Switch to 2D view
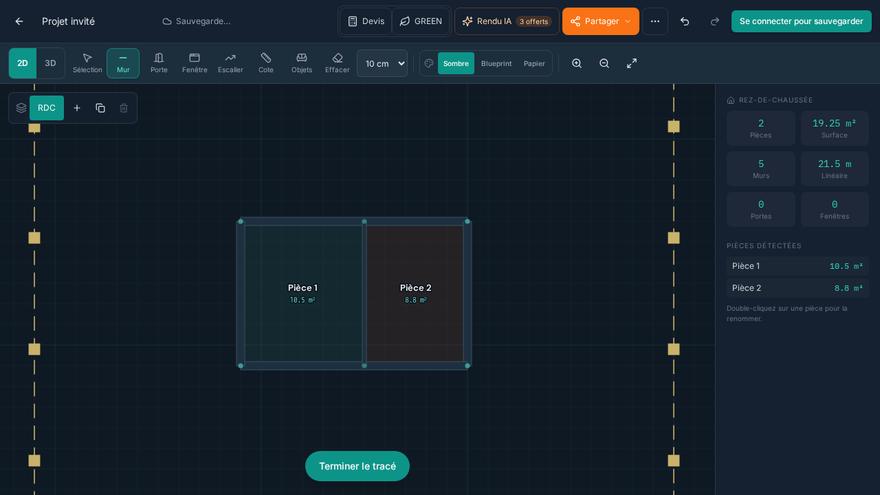The width and height of the screenshot is (880, 495). pyautogui.click(x=22, y=63)
